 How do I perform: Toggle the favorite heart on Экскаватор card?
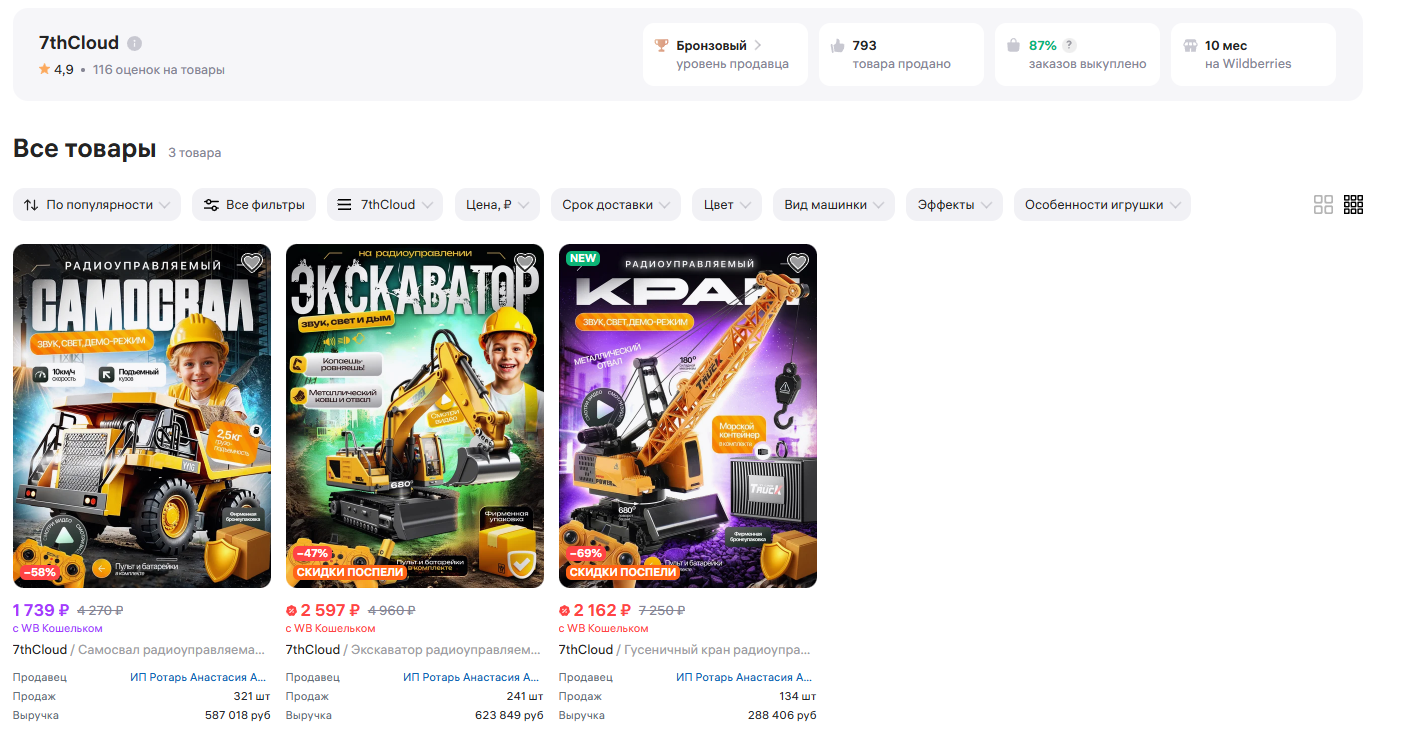525,263
